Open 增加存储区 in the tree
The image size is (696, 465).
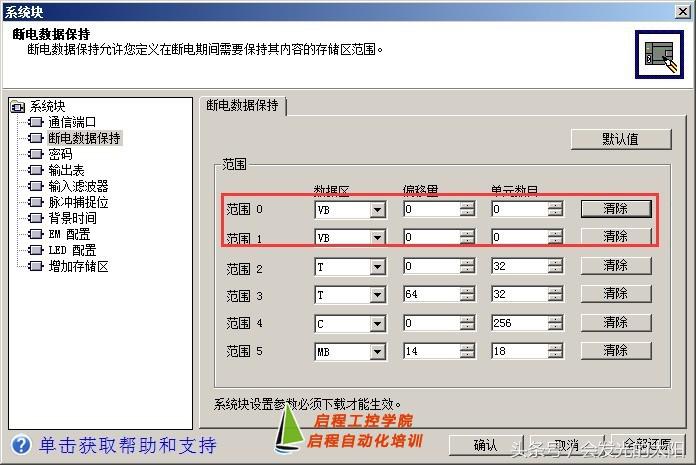click(78, 266)
